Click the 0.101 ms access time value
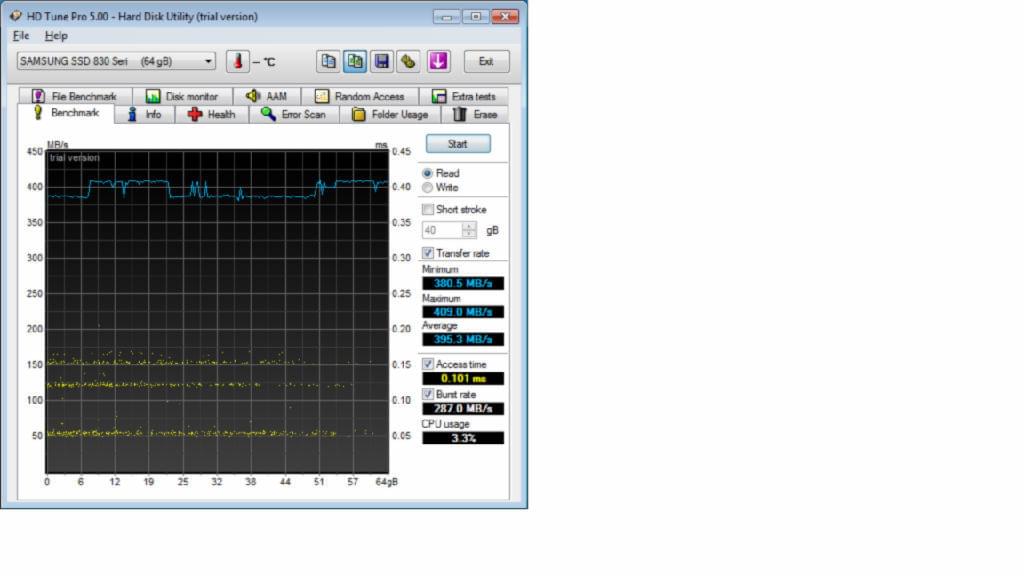Screen dimensions: 1024x576 point(463,378)
